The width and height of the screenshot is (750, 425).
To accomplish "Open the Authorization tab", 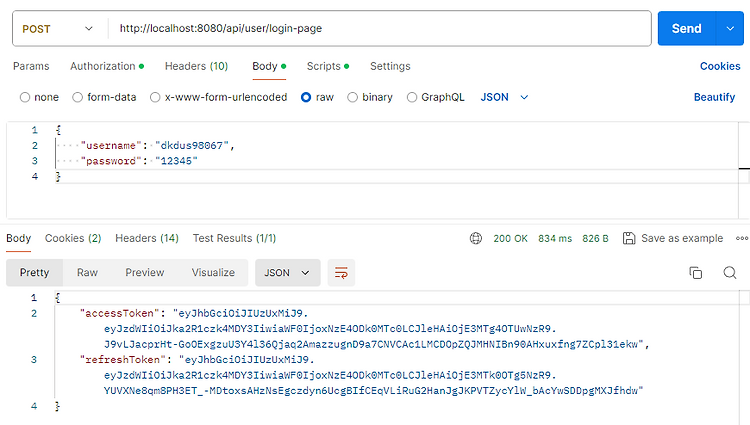I will click(x=107, y=66).
